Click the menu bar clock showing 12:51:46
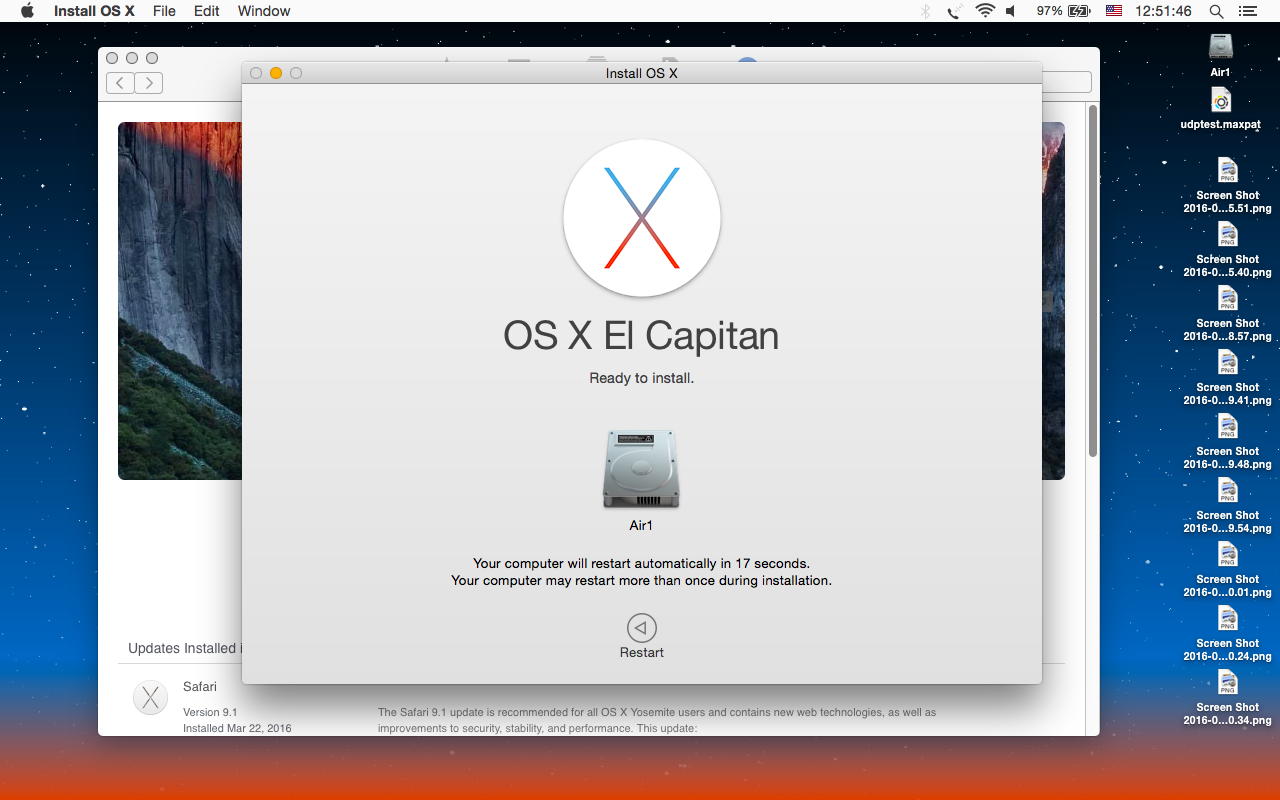This screenshot has width=1280, height=800. click(1163, 11)
